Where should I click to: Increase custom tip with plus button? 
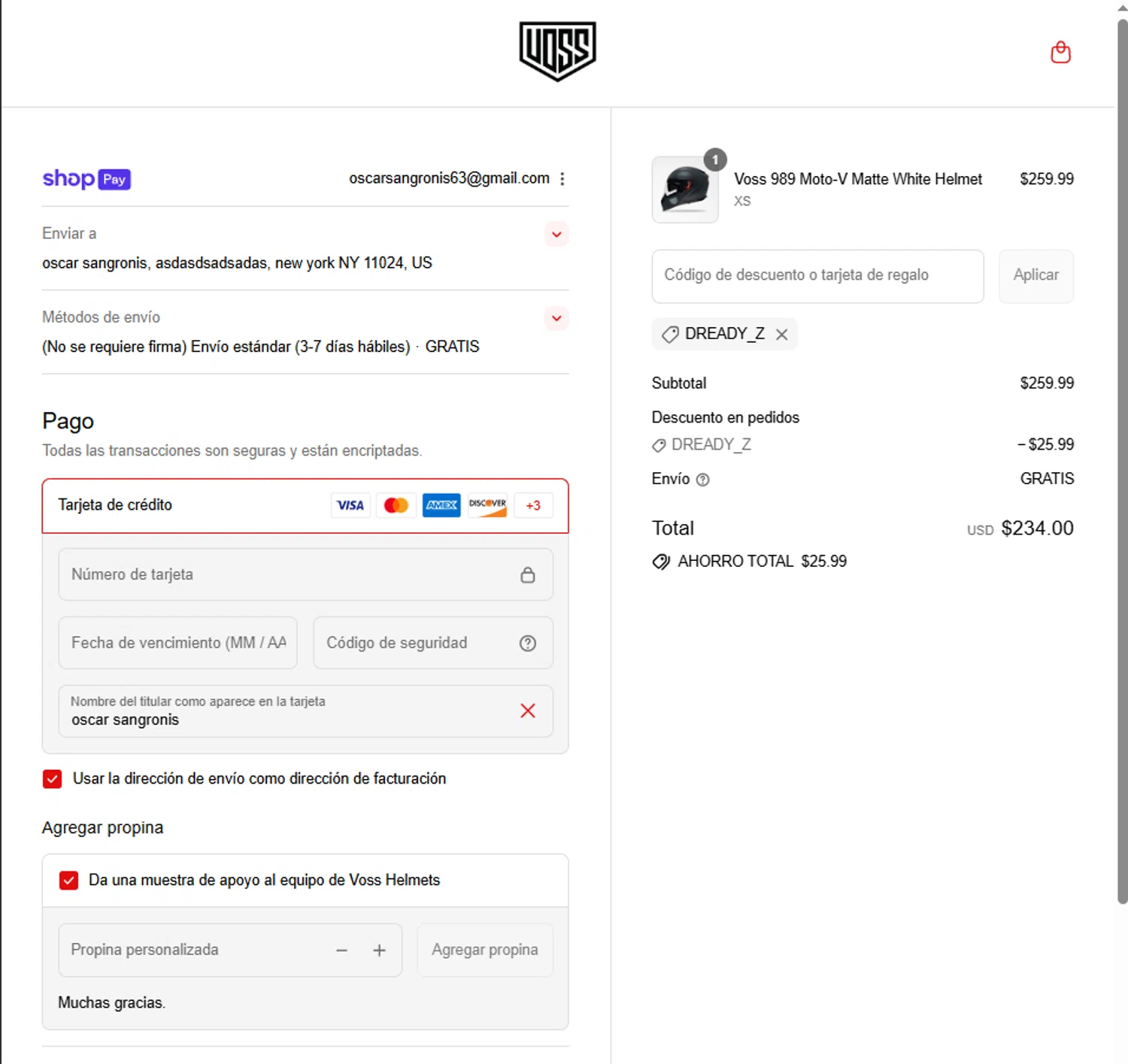379,950
